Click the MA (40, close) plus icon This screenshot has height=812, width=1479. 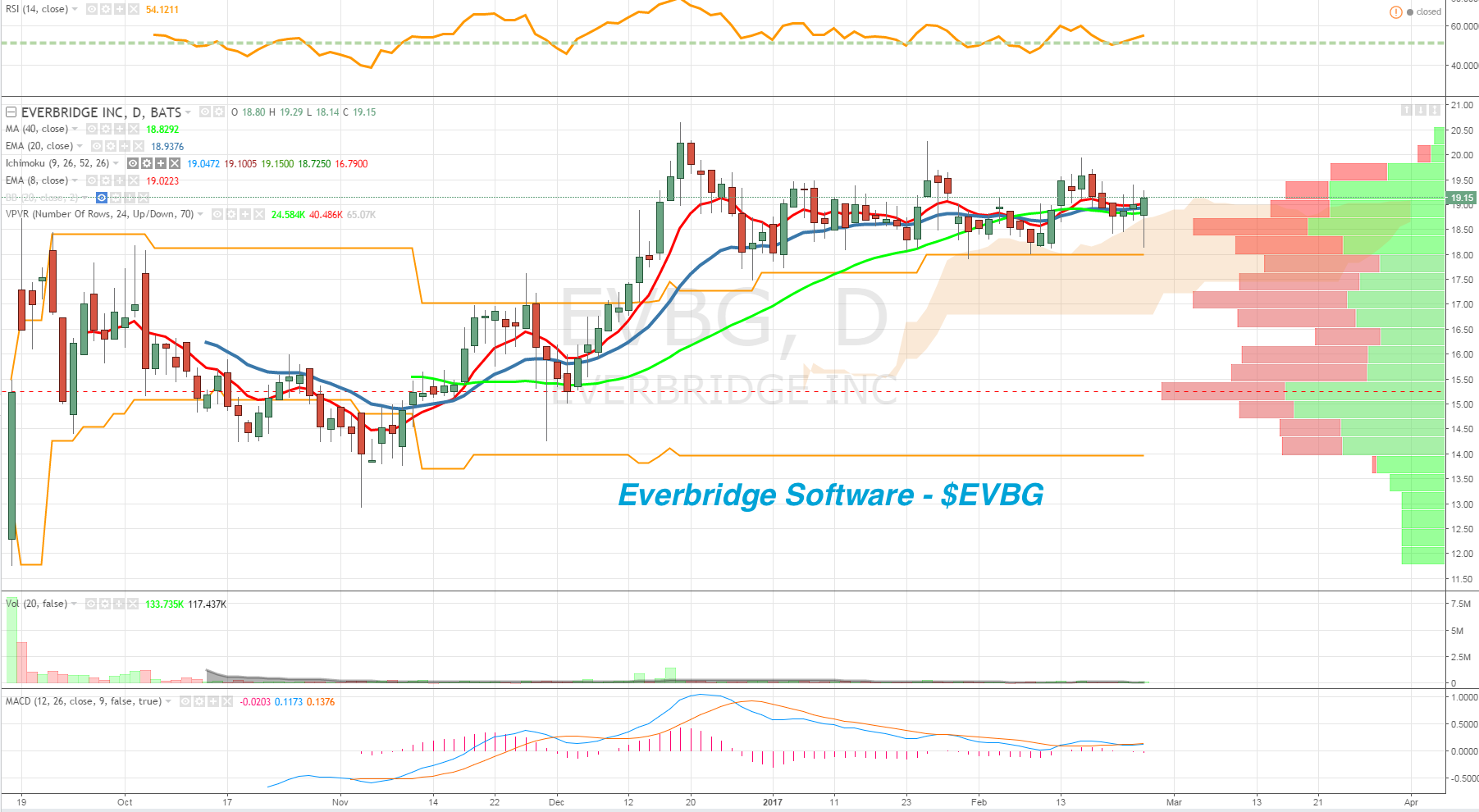click(120, 129)
